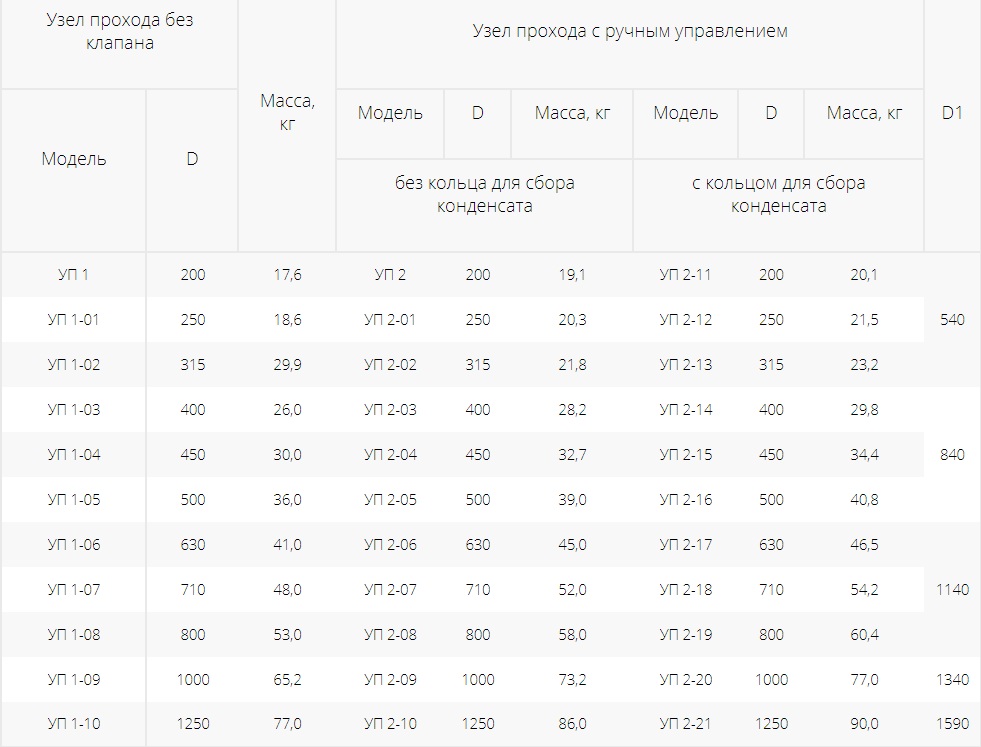
Task: Click the 'Масса, кг' header of first group
Action: [x=287, y=113]
